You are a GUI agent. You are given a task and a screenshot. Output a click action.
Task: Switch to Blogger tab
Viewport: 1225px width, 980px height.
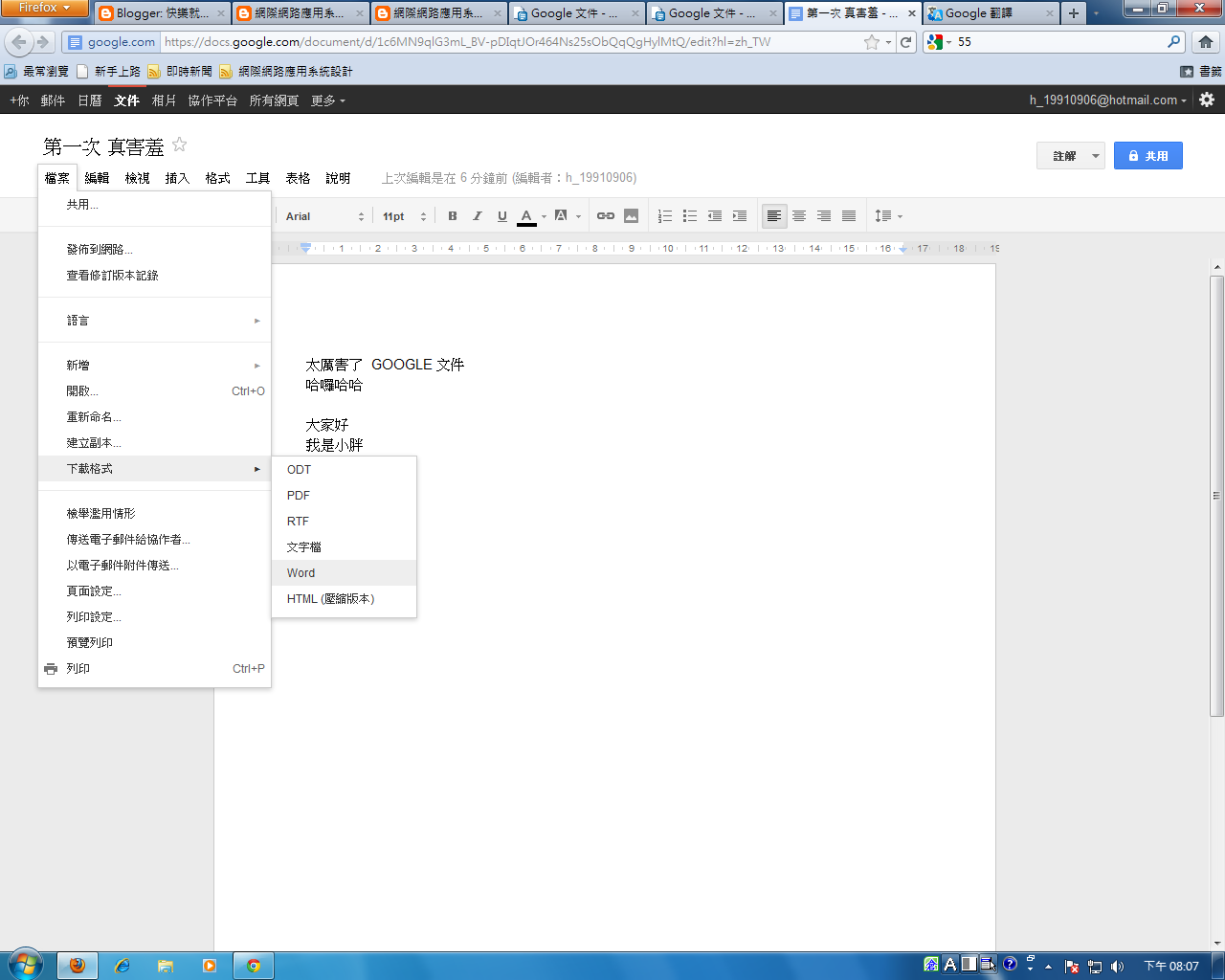coord(162,13)
